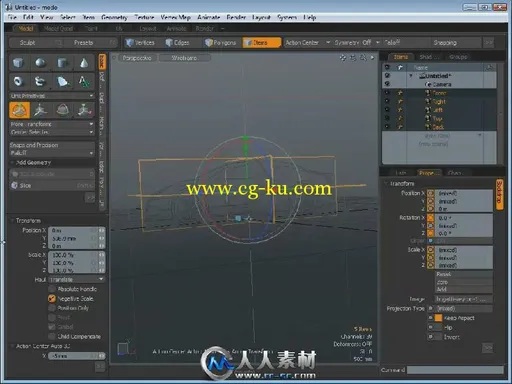
Task: Select the Cone primitive tool
Action: pos(84,63)
